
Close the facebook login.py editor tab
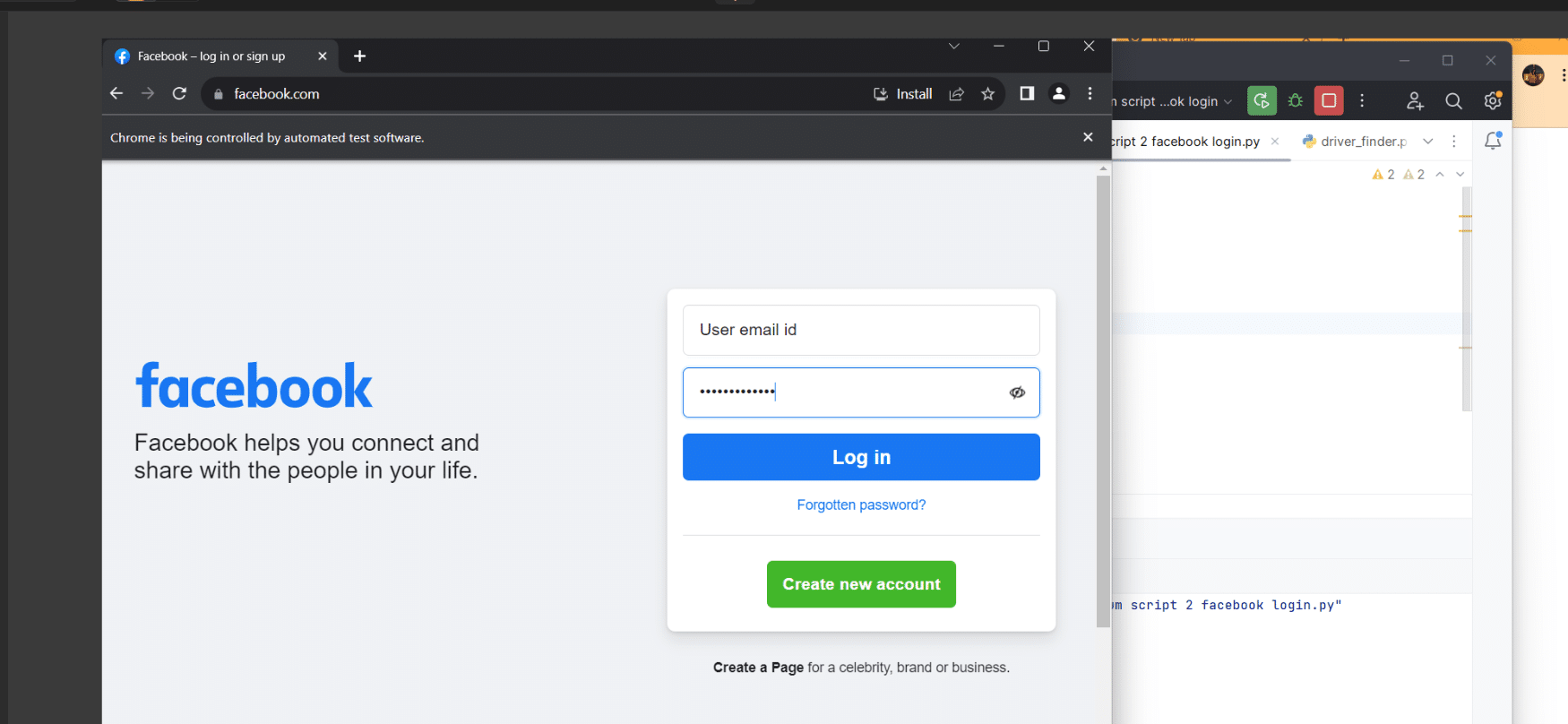[1275, 142]
